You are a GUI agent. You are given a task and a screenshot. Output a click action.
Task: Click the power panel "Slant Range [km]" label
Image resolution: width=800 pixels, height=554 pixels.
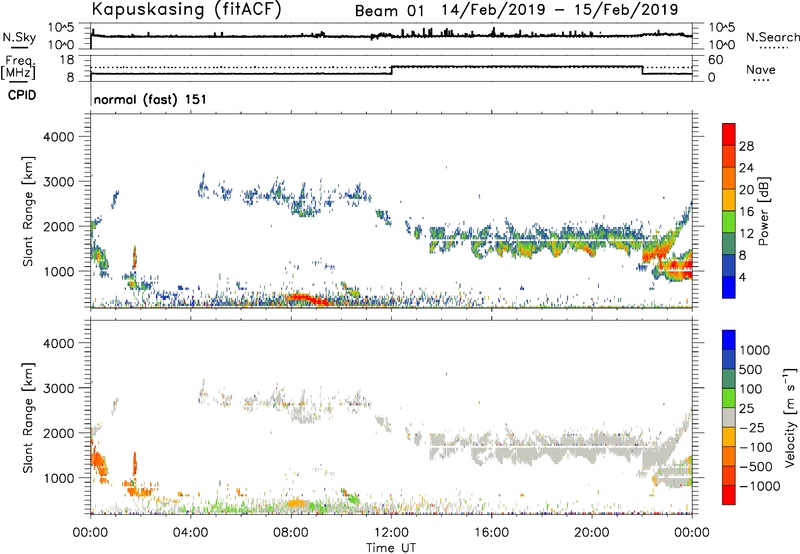pos(28,212)
